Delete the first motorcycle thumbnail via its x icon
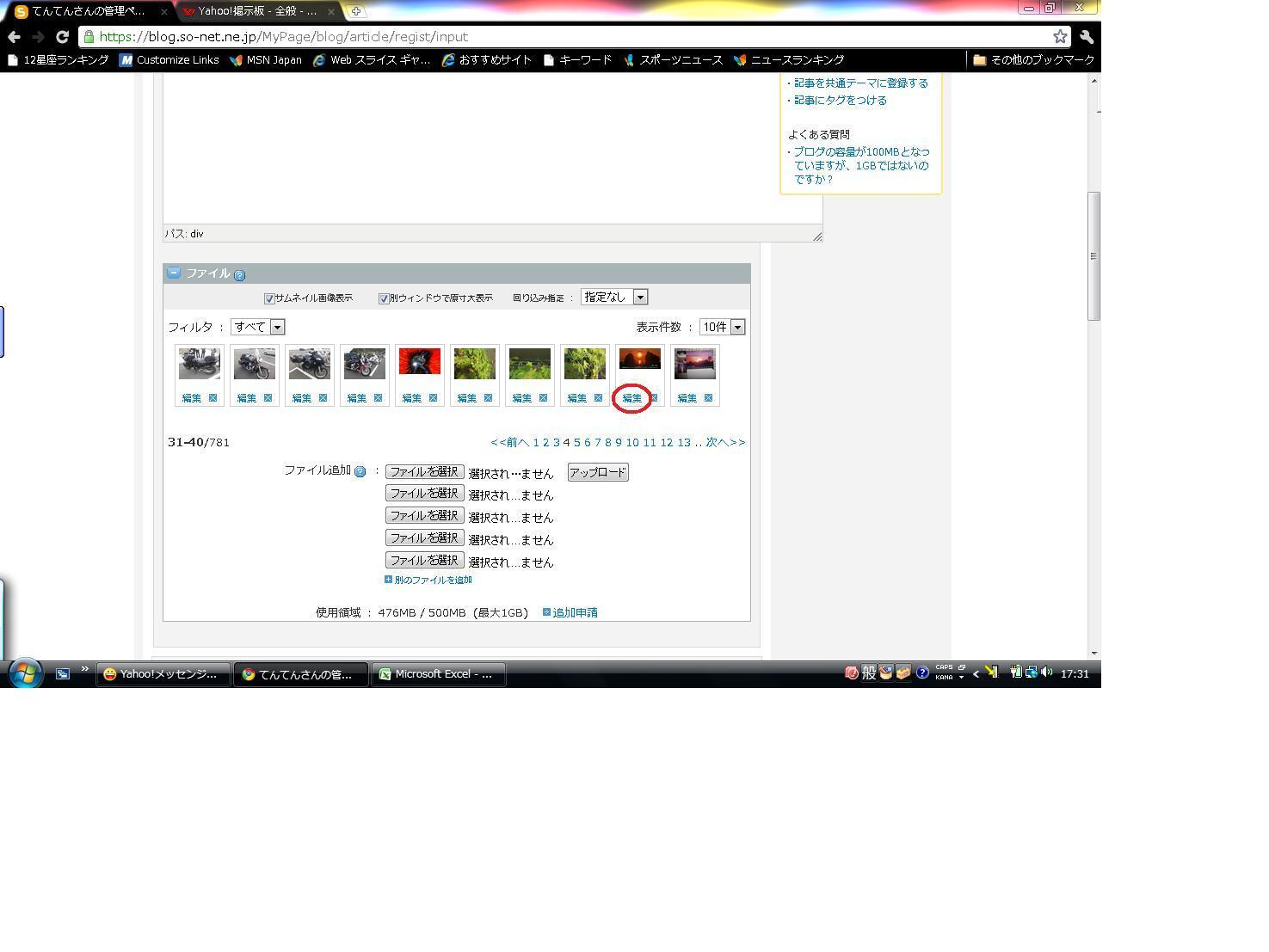 click(x=213, y=397)
